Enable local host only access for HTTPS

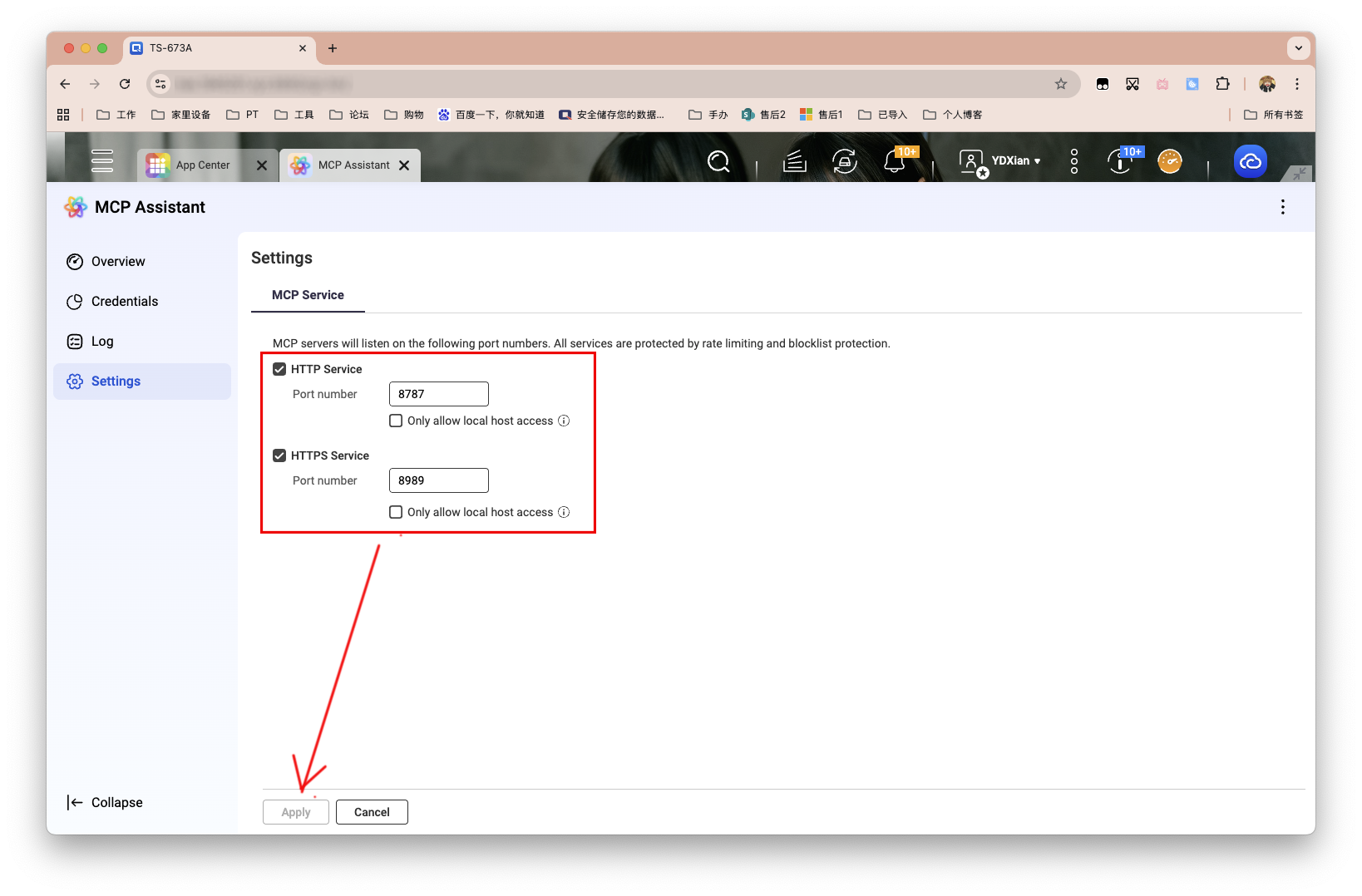396,512
